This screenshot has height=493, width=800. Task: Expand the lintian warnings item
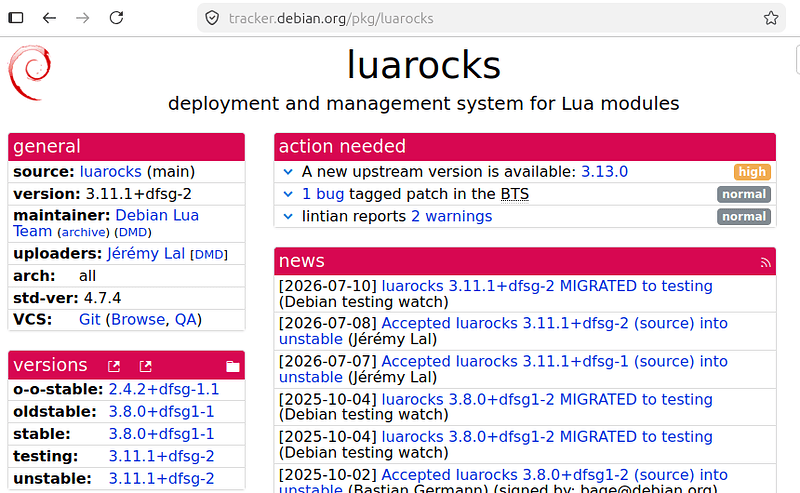pyautogui.click(x=288, y=216)
